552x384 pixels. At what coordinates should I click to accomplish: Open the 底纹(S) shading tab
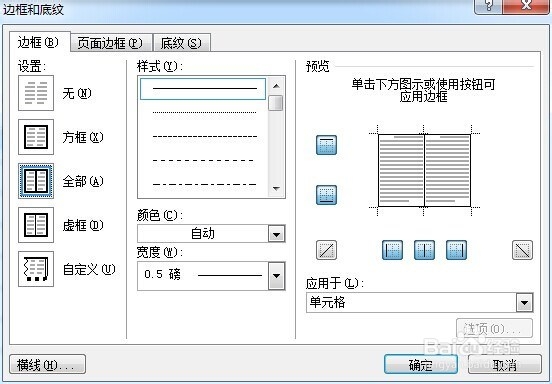(182, 43)
